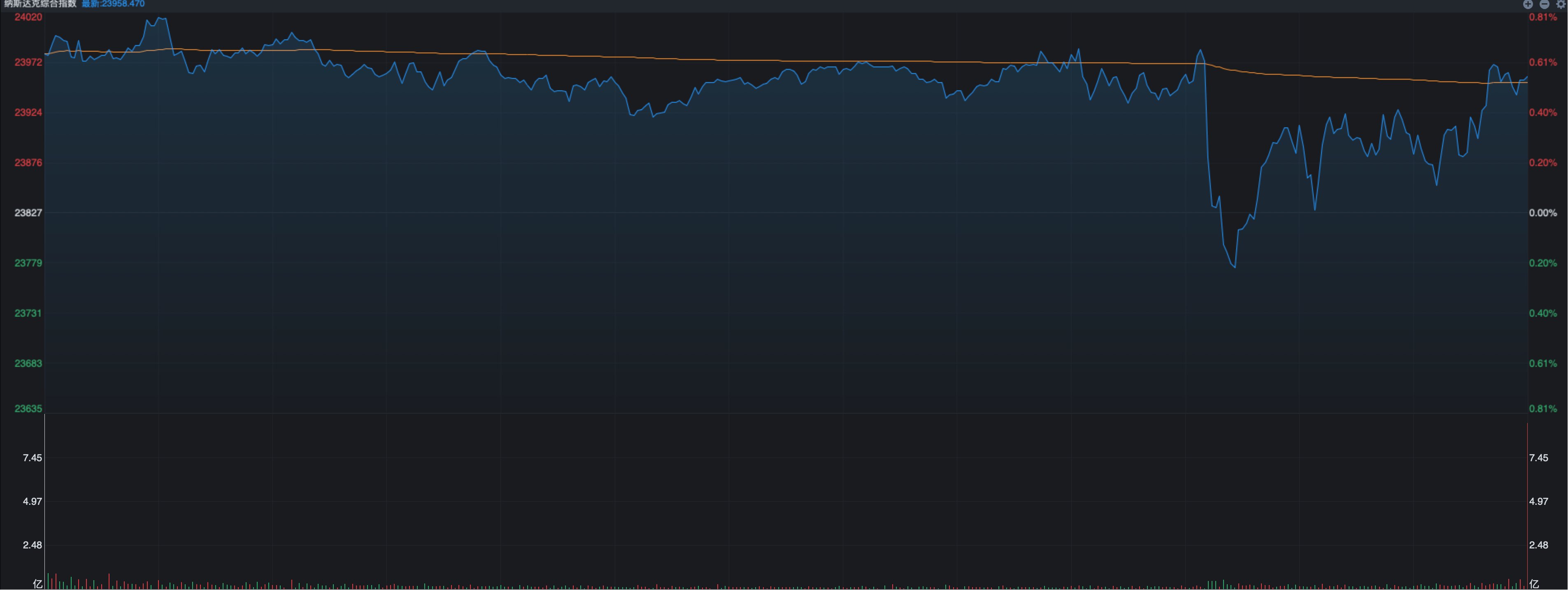The image size is (1568, 590).
Task: Click the 纳斯达克综合指数 title label
Action: pyautogui.click(x=40, y=4)
